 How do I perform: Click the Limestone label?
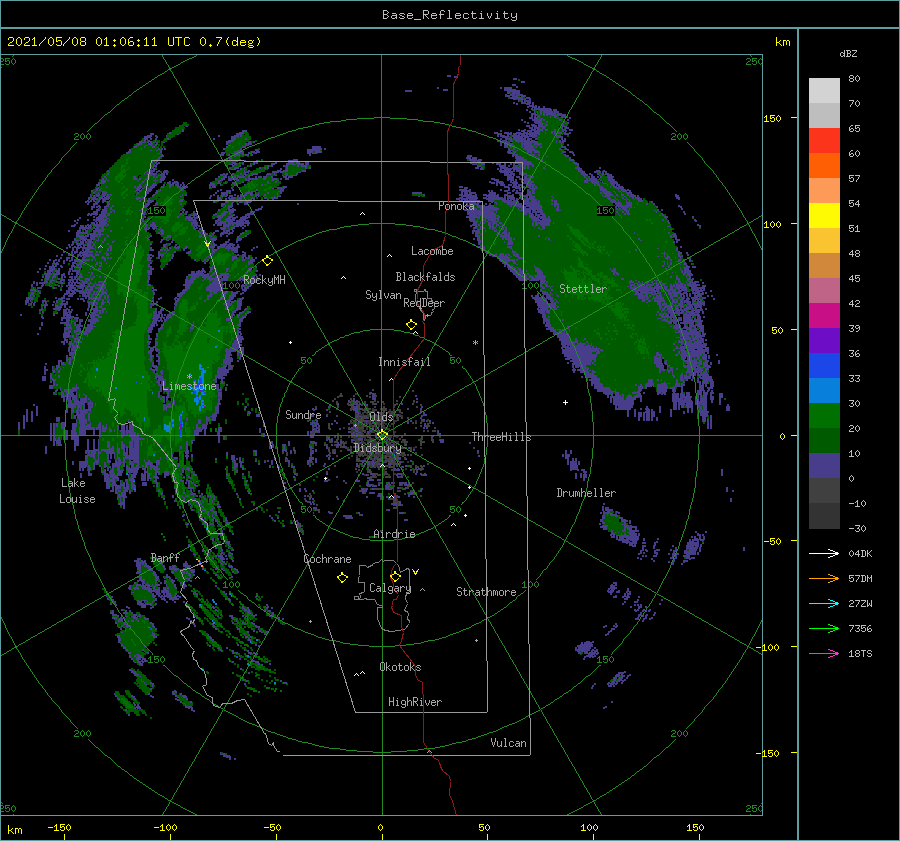(x=189, y=386)
